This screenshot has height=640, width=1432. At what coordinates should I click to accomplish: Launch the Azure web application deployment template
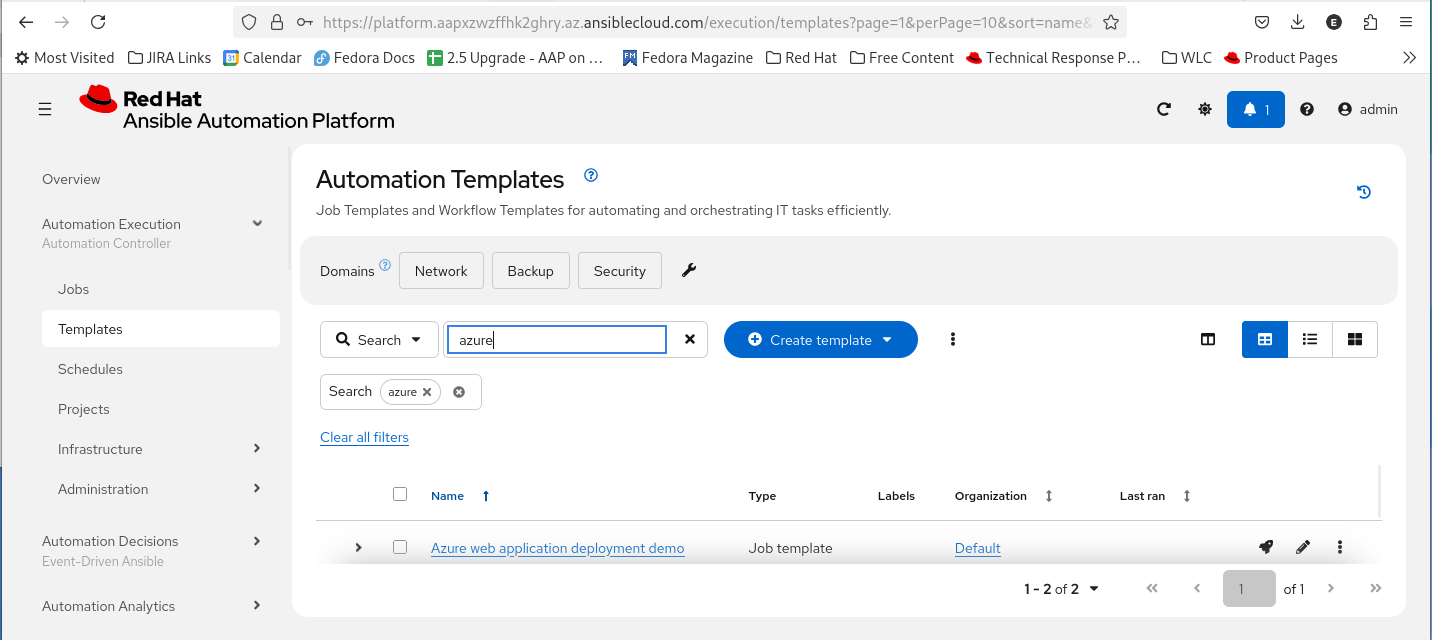point(1266,547)
